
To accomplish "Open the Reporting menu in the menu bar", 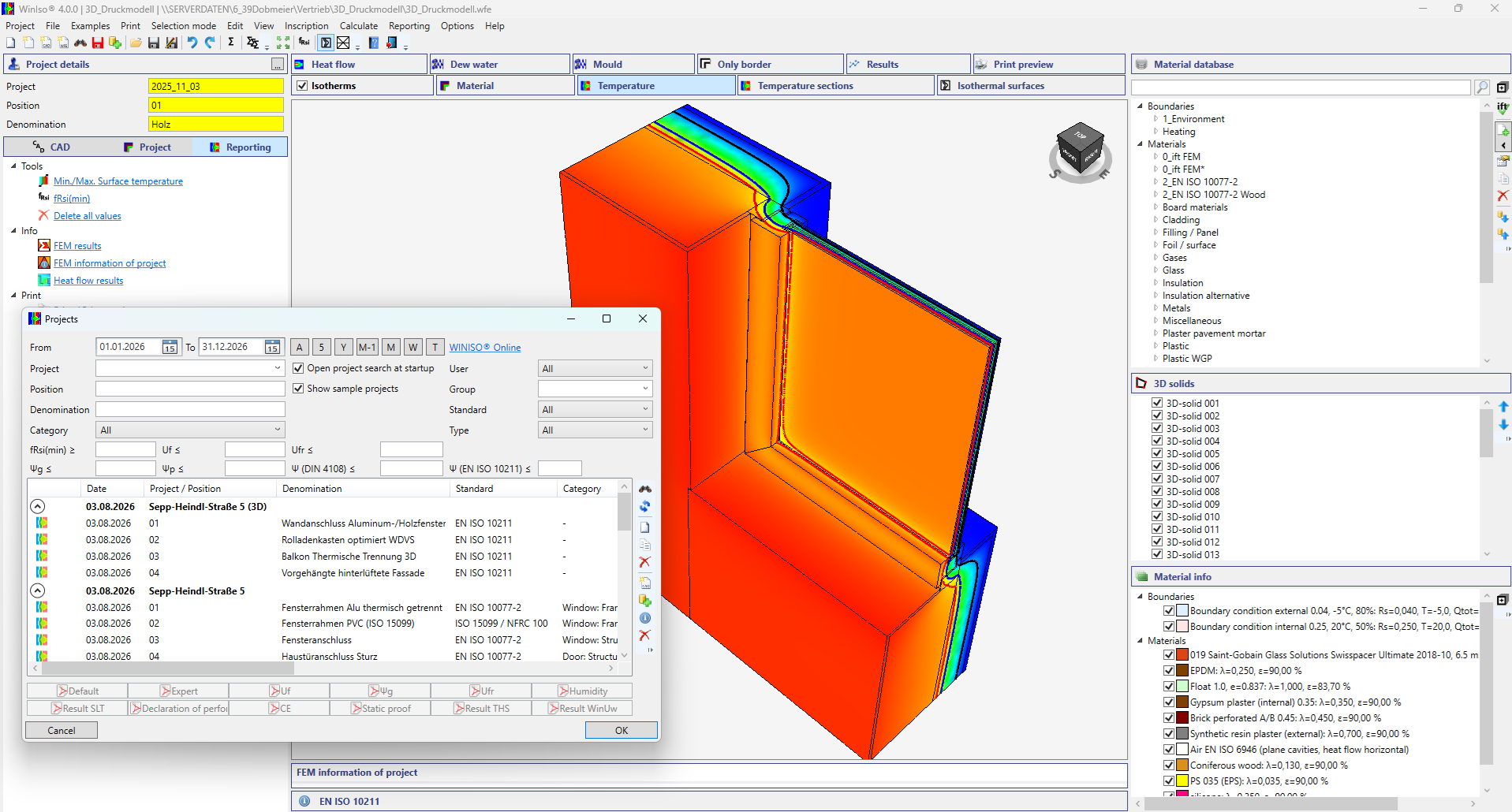I will [409, 26].
